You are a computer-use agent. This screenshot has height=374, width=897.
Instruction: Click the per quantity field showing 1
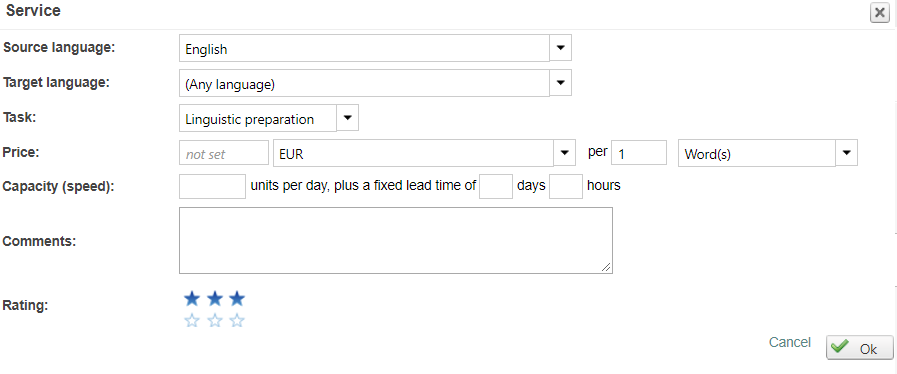(x=639, y=153)
